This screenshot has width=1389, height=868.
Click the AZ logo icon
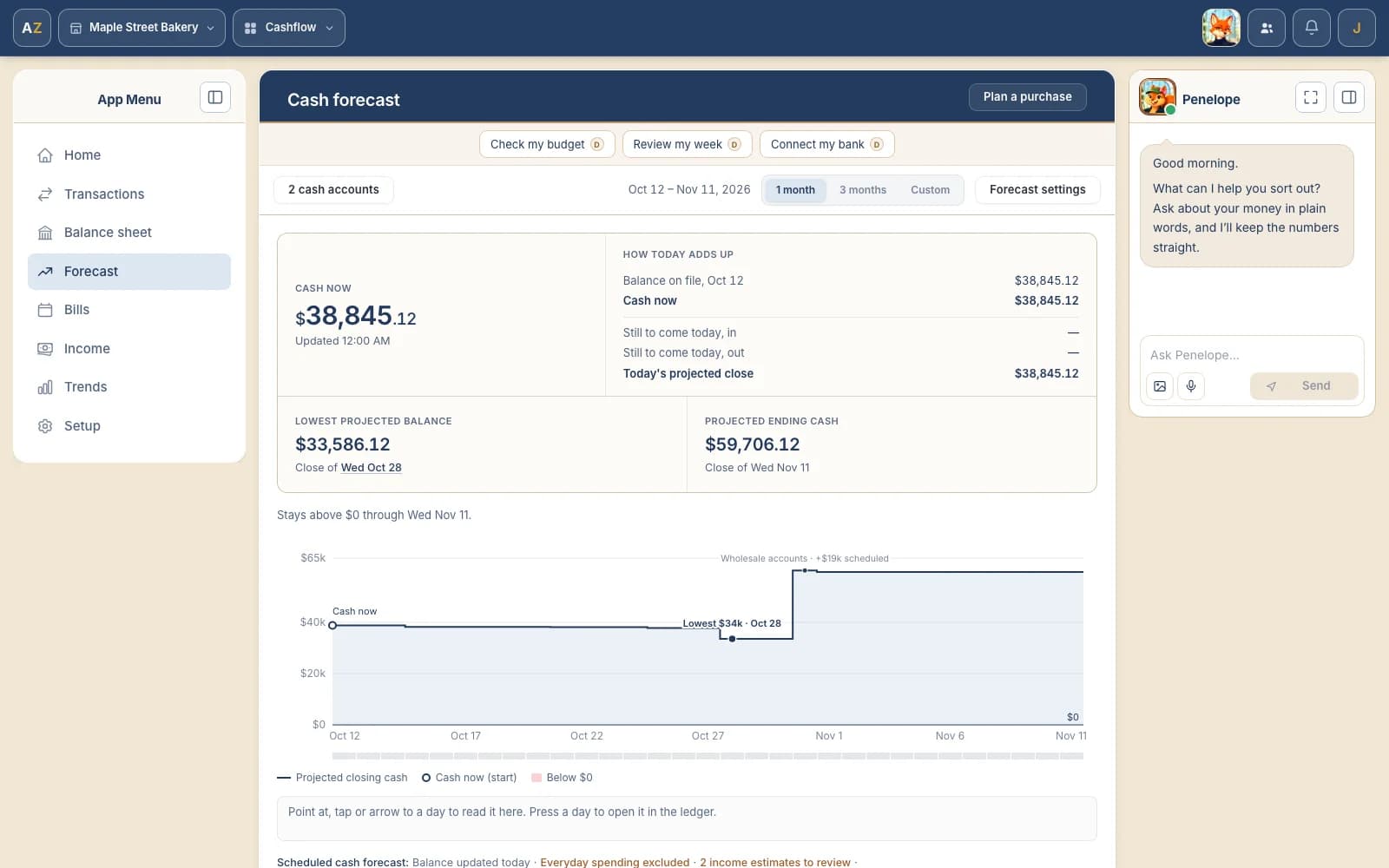[x=32, y=28]
